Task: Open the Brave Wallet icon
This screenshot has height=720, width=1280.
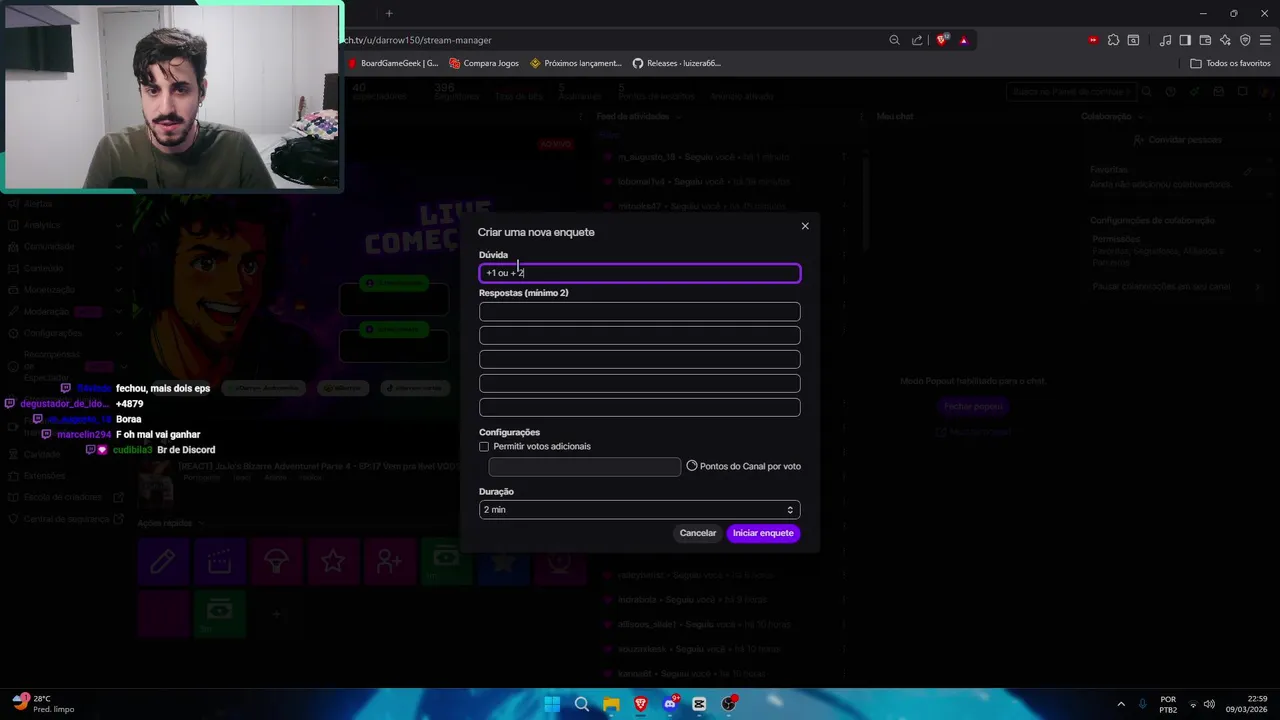Action: point(1205,40)
